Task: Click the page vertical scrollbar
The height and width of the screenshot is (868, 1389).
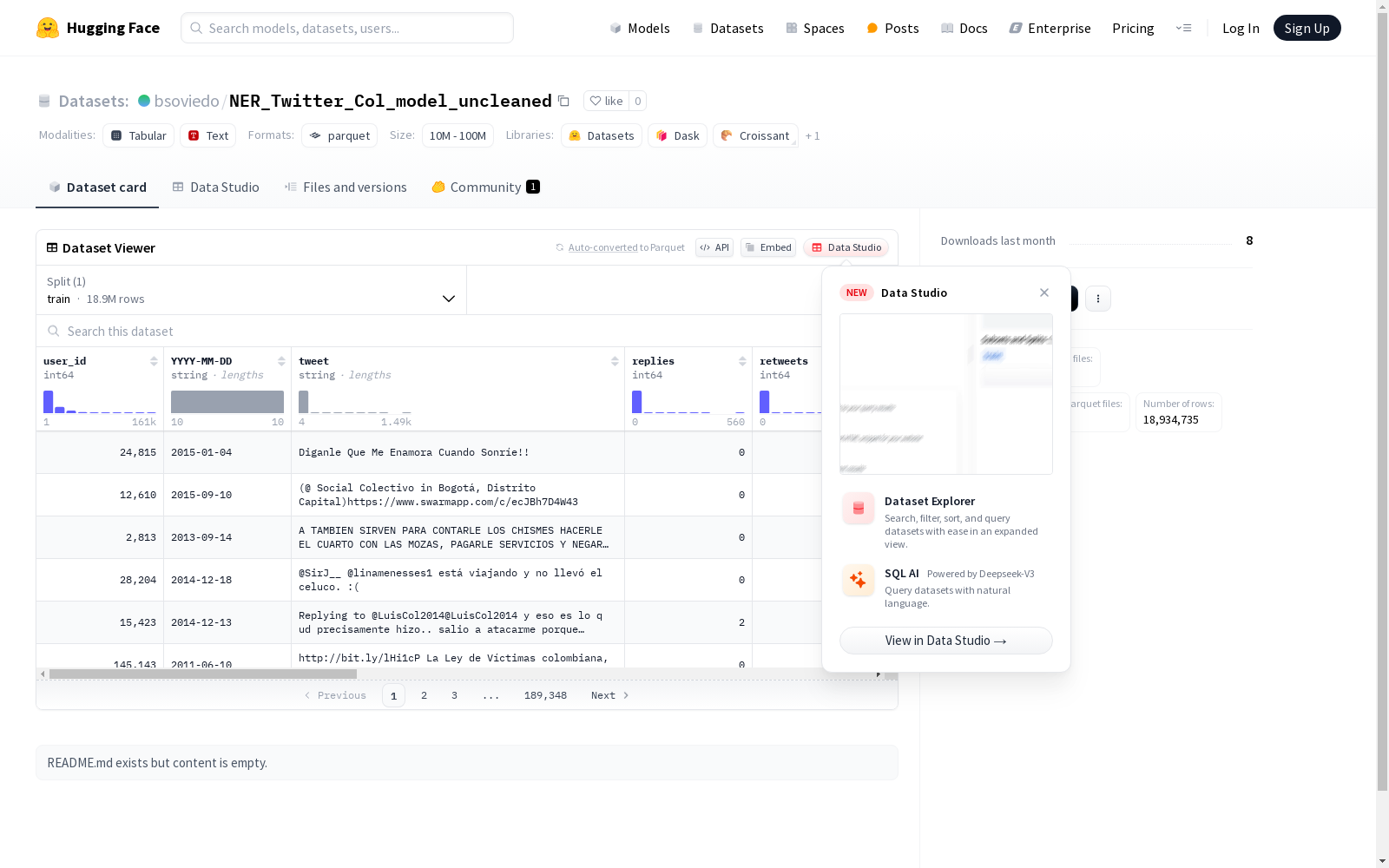Action: 1382,399
